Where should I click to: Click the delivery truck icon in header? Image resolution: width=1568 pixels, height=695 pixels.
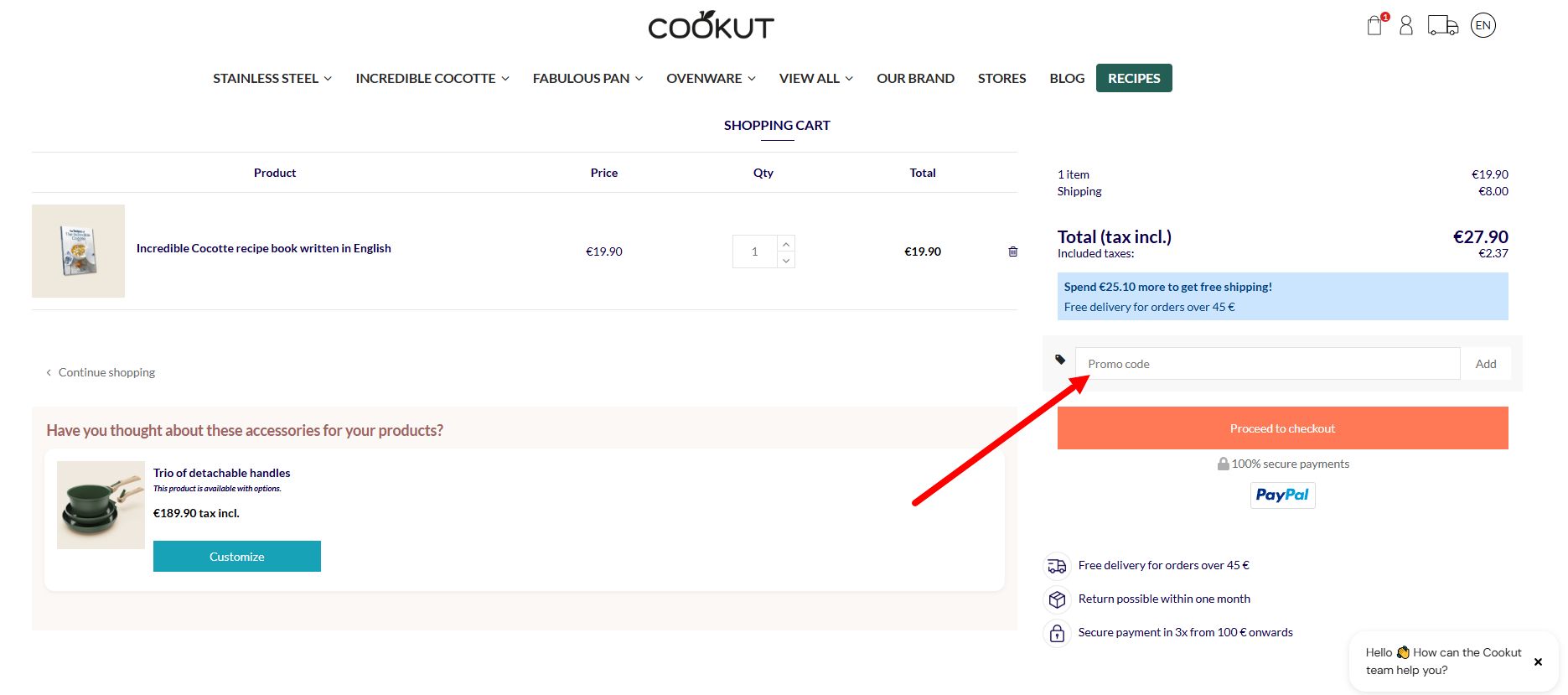point(1442,26)
